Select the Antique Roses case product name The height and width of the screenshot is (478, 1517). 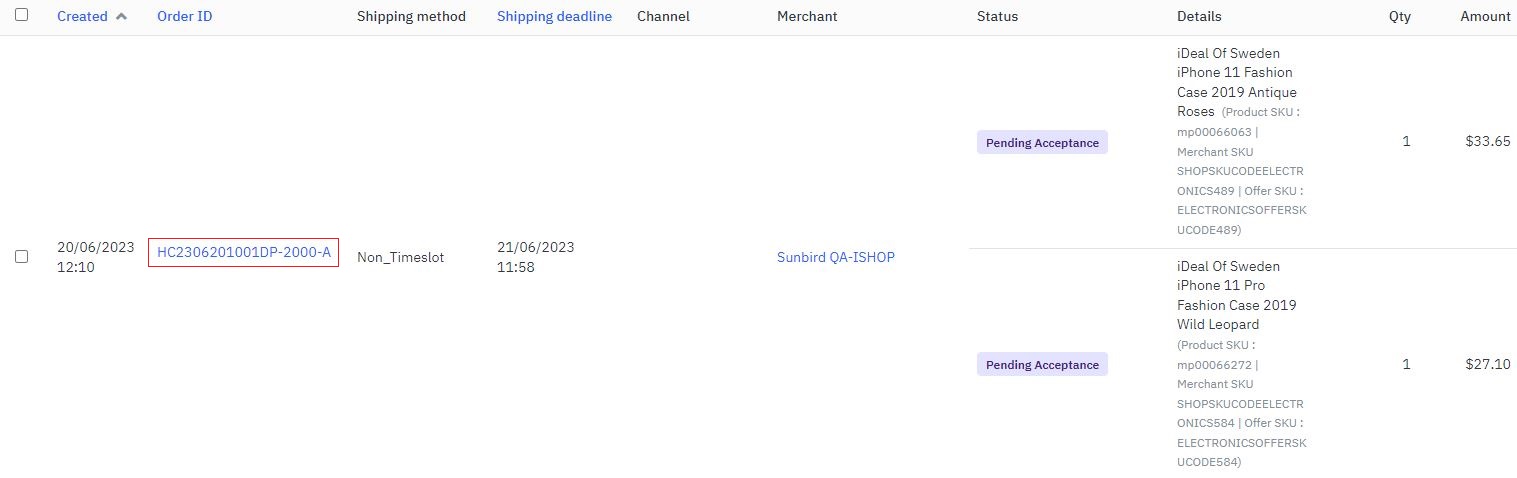click(x=1236, y=82)
